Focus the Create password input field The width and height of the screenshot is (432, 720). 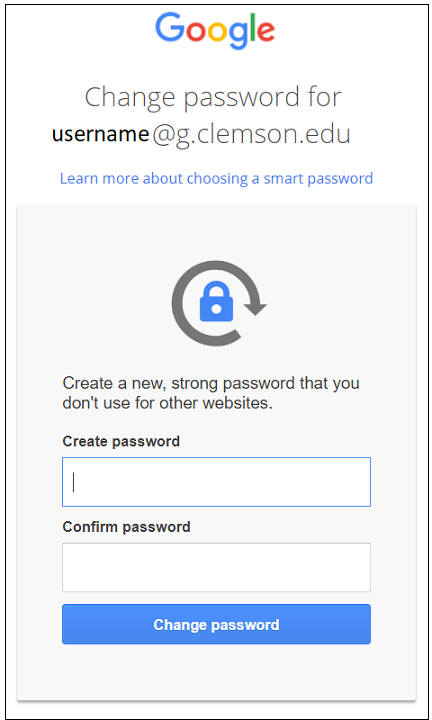tap(216, 482)
